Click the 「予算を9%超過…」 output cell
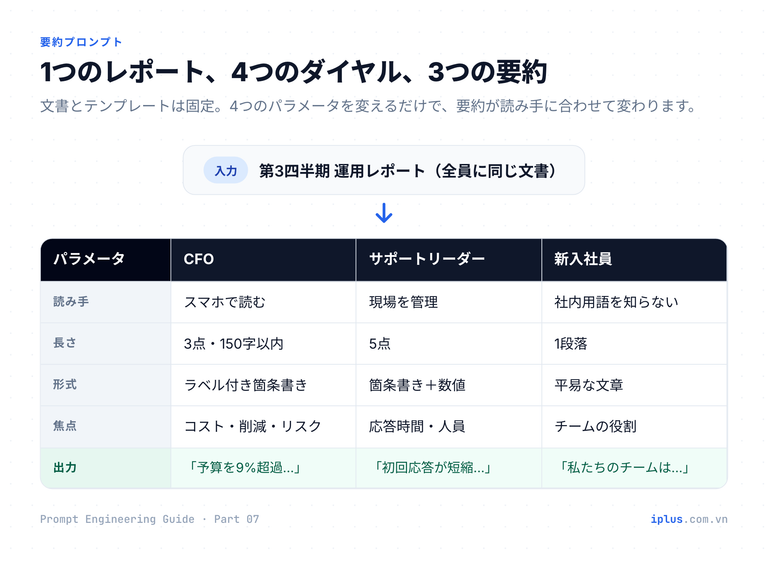768x565 pixels. pos(263,468)
